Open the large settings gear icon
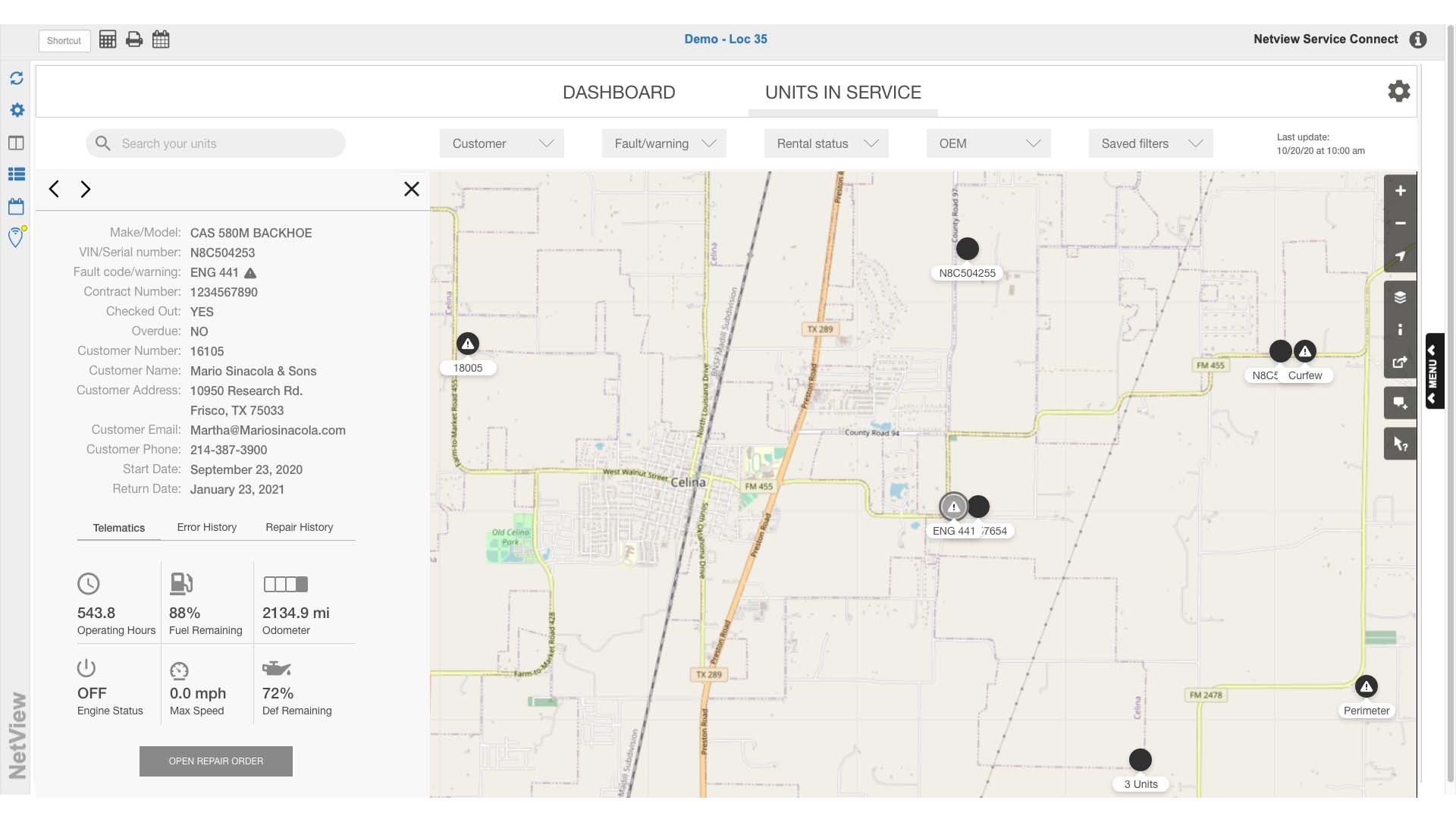The image size is (1456, 819). click(x=1398, y=92)
